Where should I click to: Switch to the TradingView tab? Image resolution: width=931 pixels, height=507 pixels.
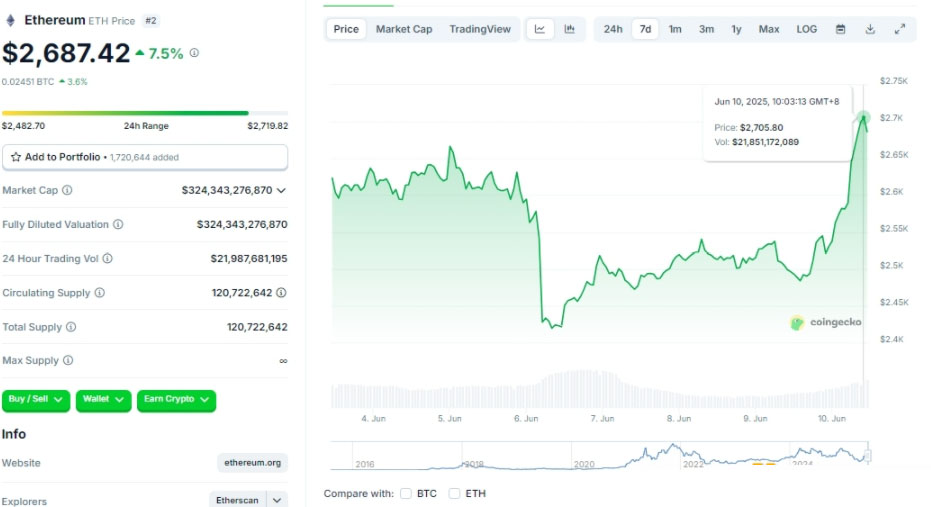[x=480, y=29]
